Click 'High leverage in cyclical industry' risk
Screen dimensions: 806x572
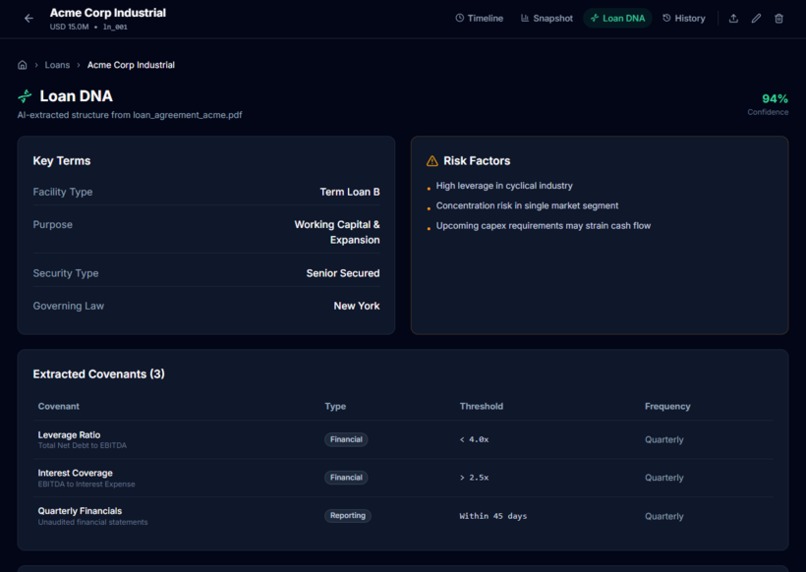click(x=504, y=186)
